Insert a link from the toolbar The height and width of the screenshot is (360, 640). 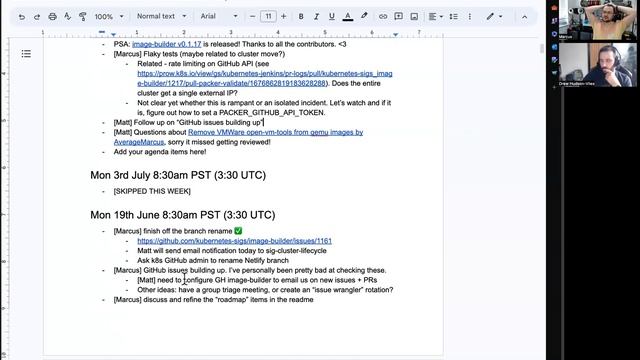click(383, 17)
